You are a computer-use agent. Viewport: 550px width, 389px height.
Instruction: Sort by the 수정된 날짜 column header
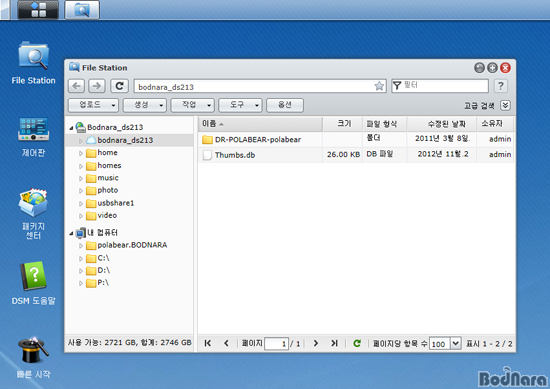pyautogui.click(x=442, y=124)
